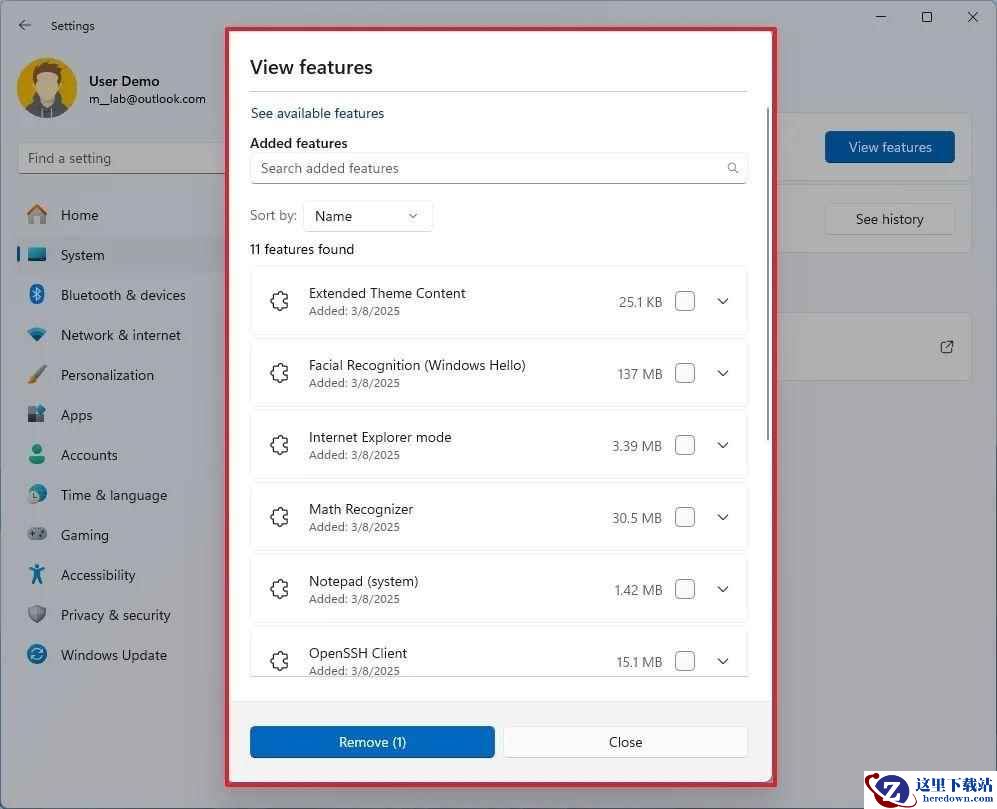Click the external link icon in Settings
The image size is (997, 809).
947,347
